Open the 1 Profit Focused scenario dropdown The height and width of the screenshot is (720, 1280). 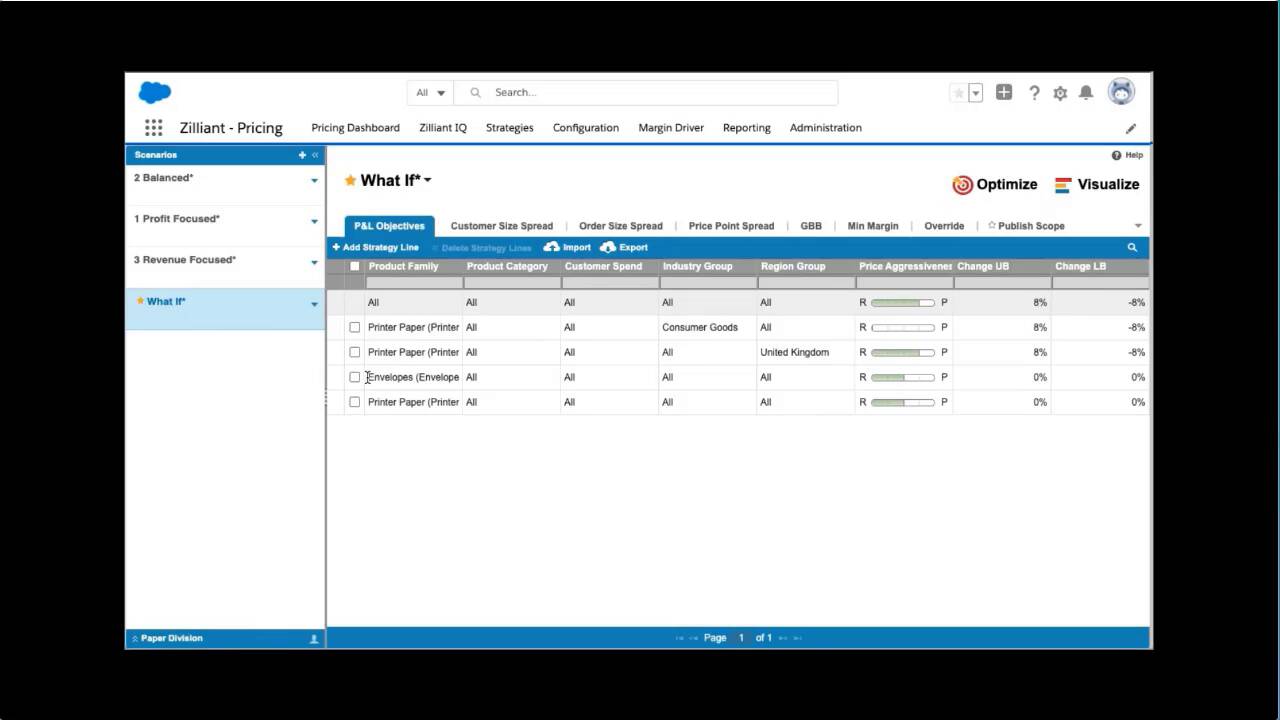click(314, 222)
